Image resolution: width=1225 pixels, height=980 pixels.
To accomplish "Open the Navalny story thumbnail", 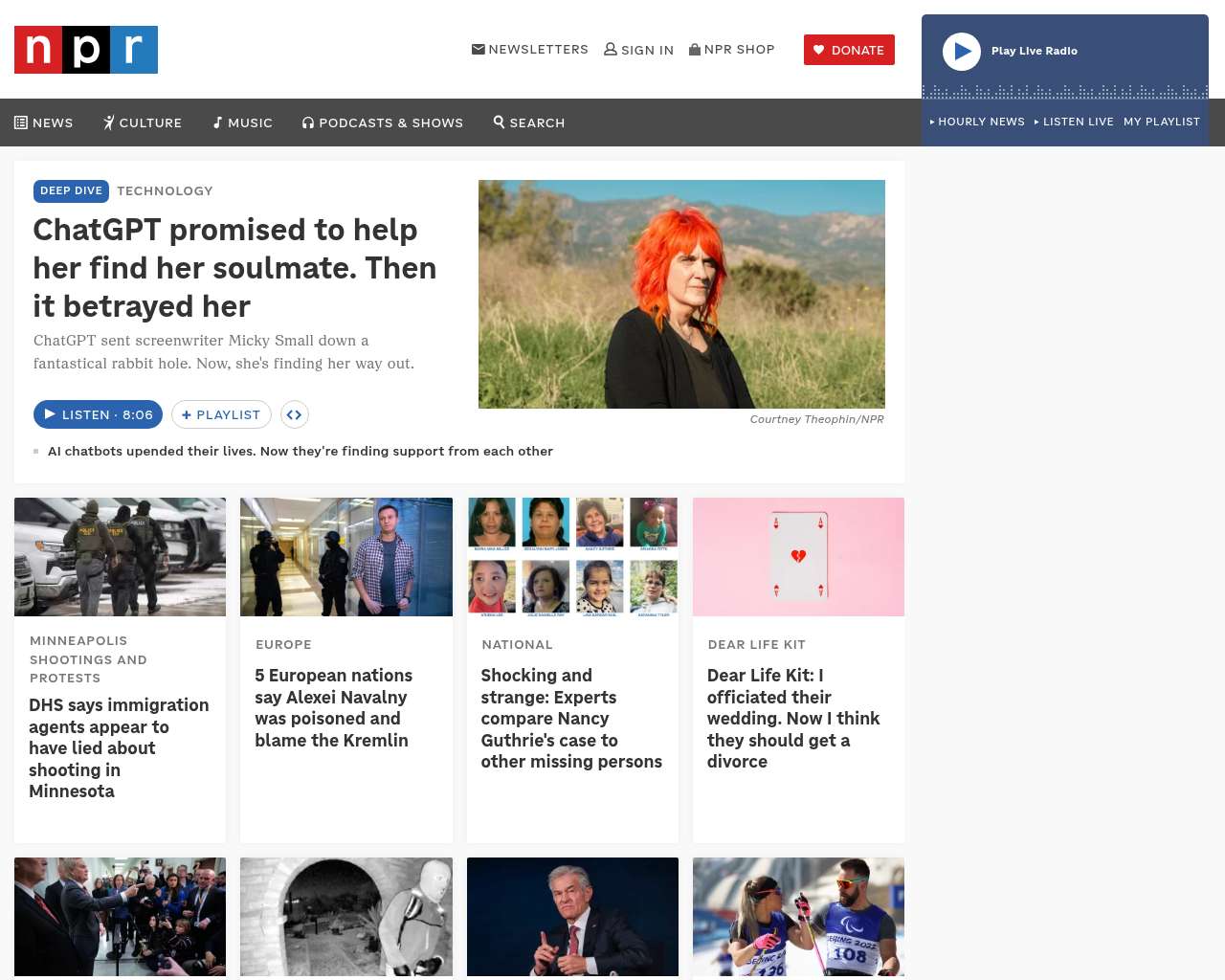I will 346,557.
